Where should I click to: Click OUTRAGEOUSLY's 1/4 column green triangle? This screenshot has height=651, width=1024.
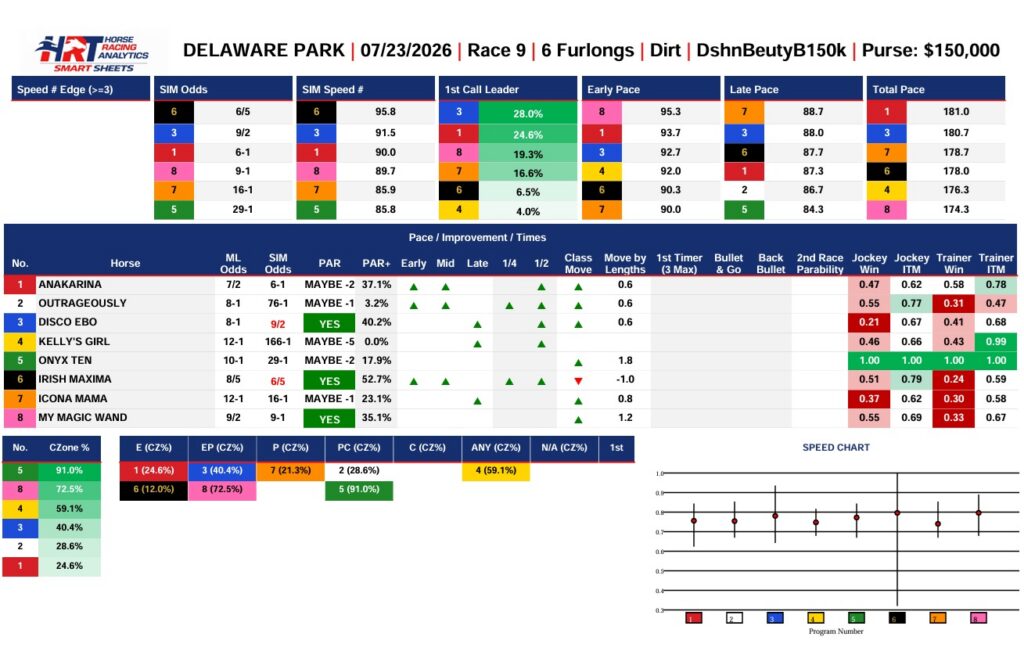[x=509, y=306]
